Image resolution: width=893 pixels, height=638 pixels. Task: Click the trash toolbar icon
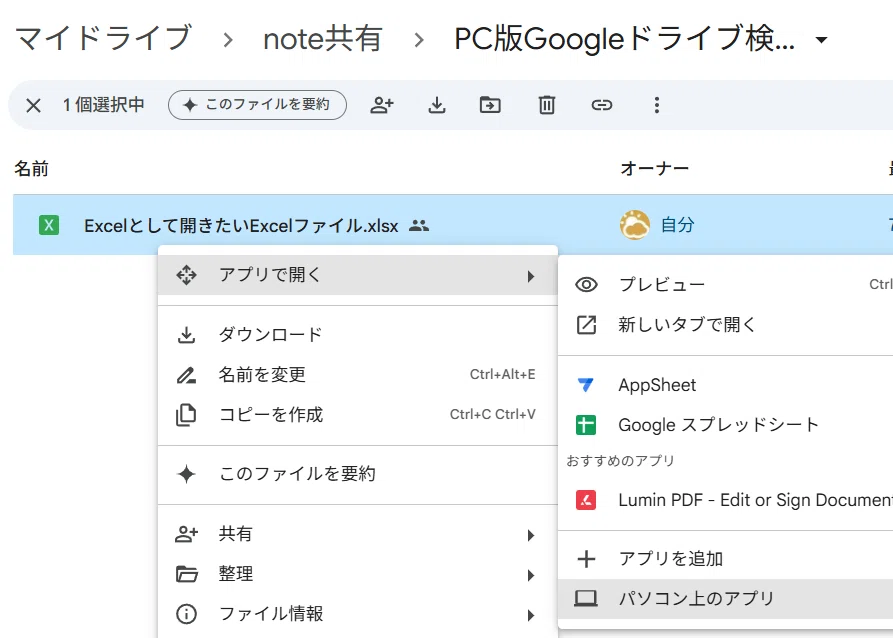(x=546, y=105)
